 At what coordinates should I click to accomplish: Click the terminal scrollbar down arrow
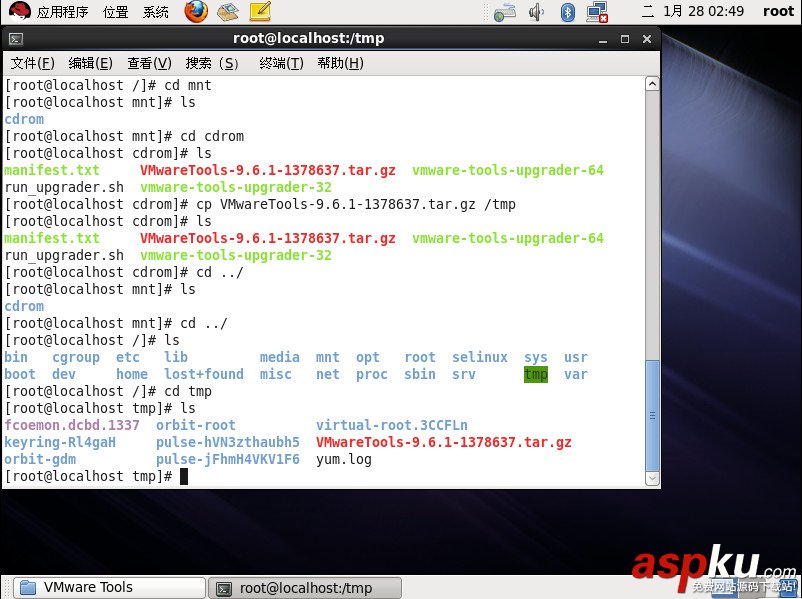point(652,478)
